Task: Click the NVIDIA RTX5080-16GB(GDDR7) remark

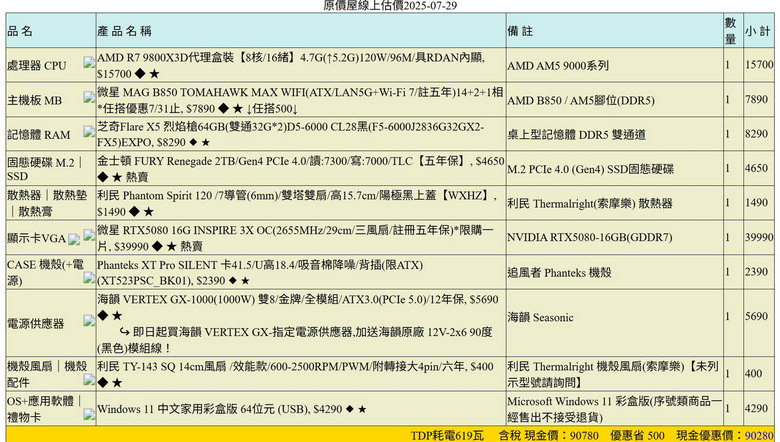Action: point(589,238)
